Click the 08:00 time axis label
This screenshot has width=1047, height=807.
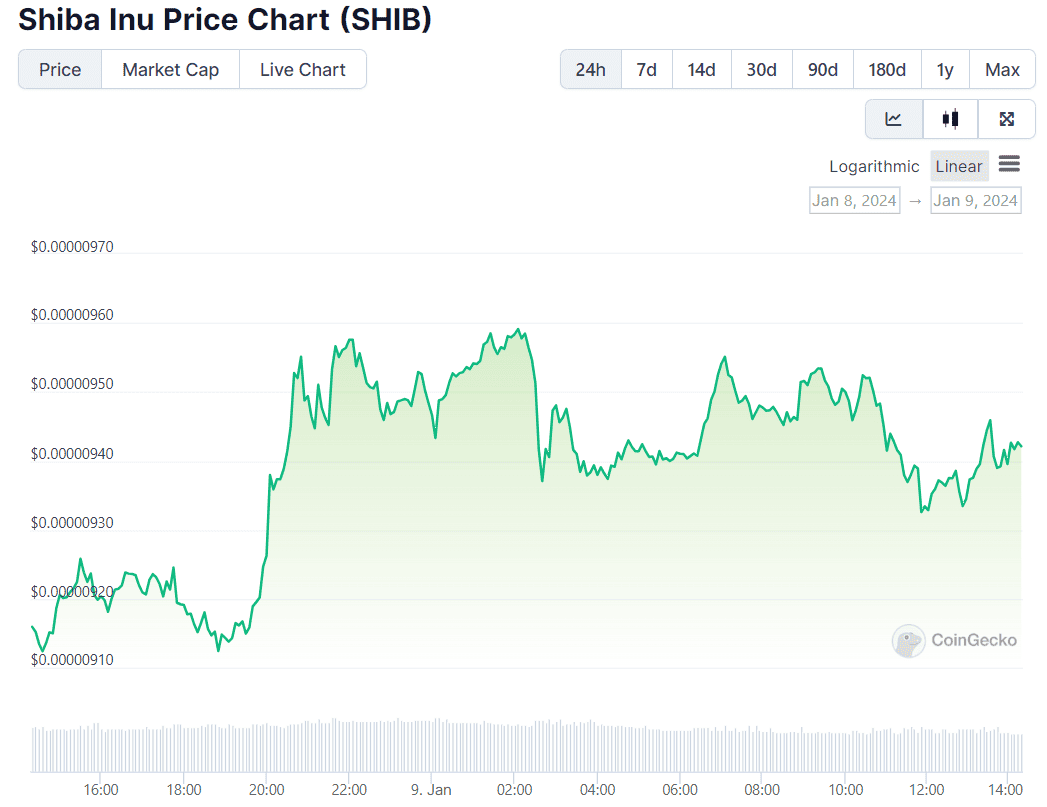[x=762, y=790]
